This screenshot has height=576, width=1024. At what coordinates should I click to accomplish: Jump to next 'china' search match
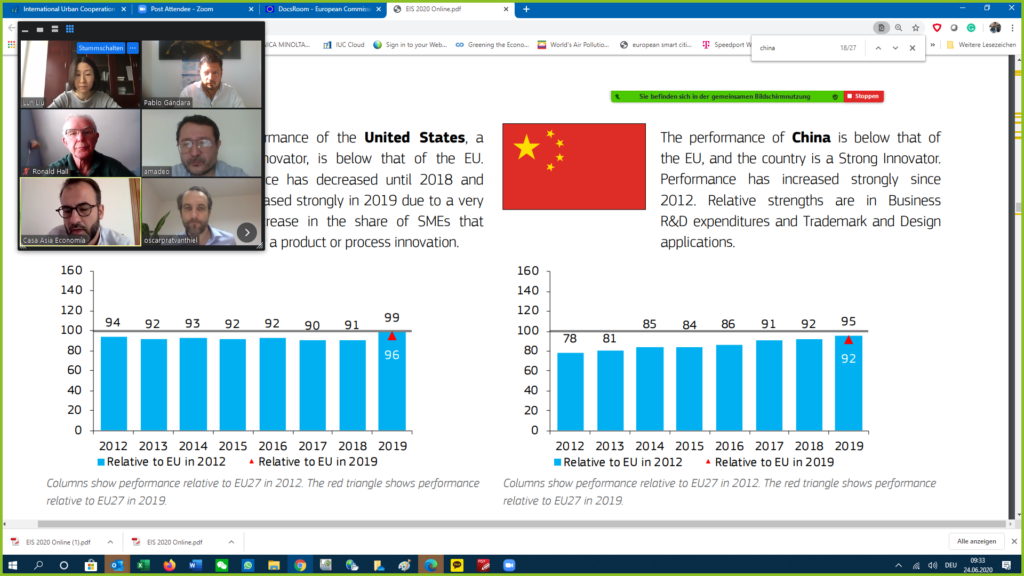click(895, 48)
